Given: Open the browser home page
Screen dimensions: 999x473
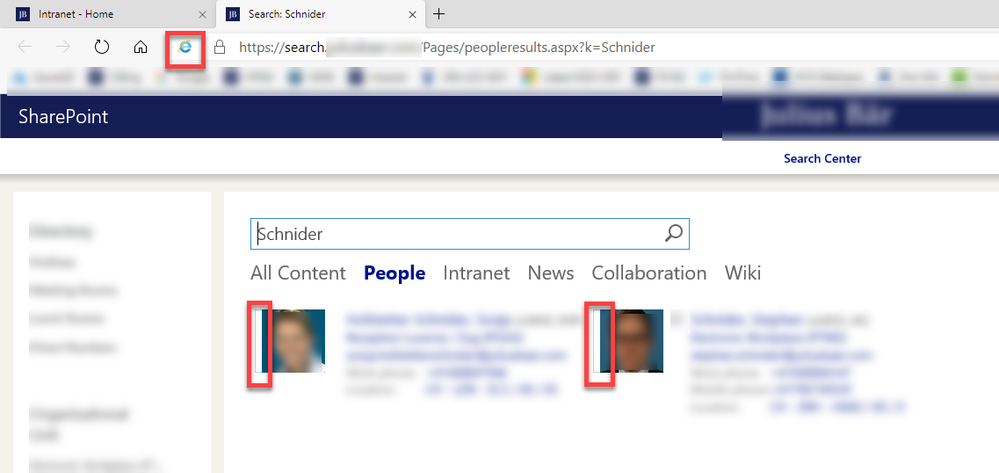Looking at the screenshot, I should pos(140,47).
